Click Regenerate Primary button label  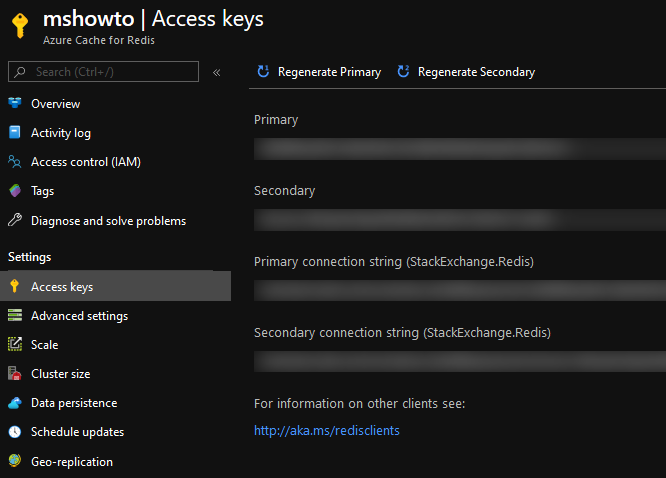coord(329,72)
